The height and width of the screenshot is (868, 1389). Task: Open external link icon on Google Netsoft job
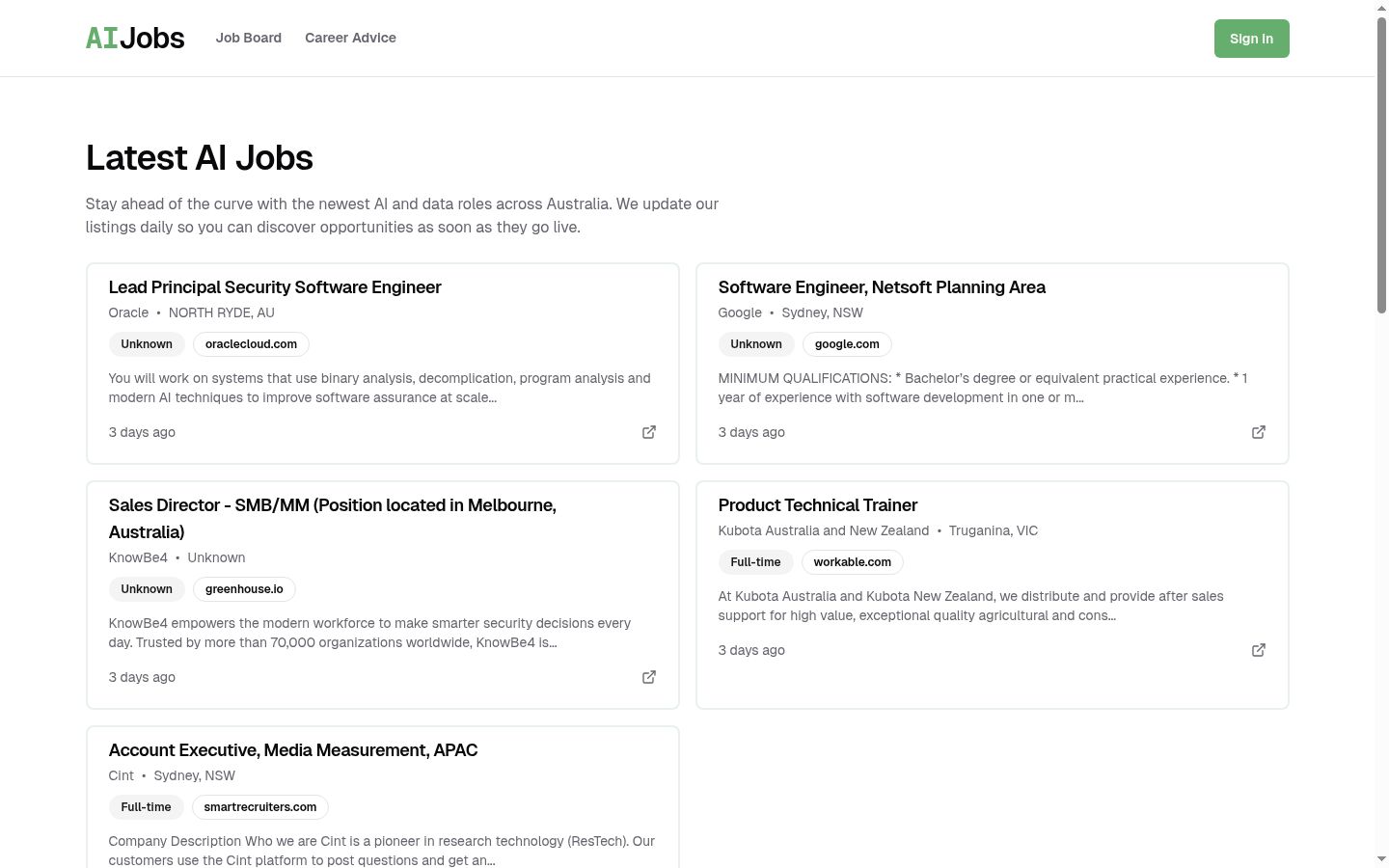click(1259, 432)
